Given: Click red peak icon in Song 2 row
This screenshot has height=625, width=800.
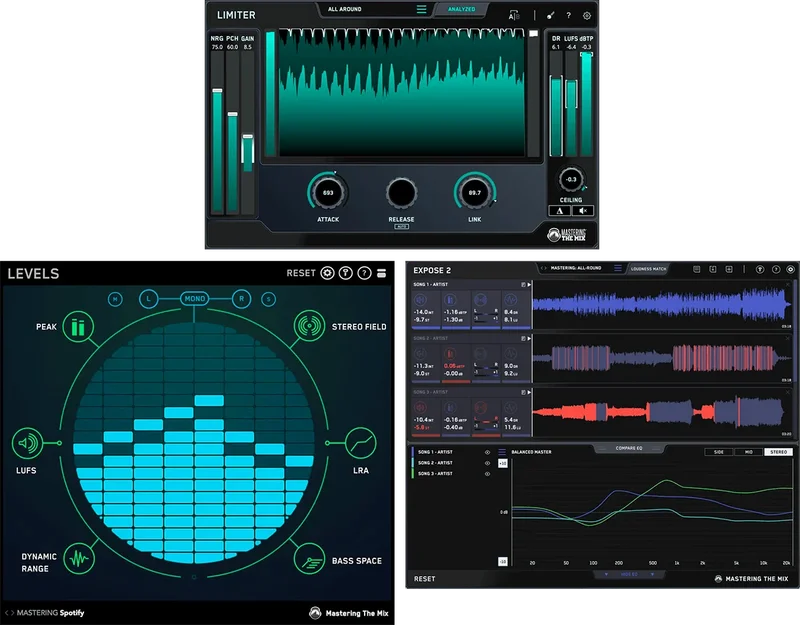Looking at the screenshot, I should point(450,354).
